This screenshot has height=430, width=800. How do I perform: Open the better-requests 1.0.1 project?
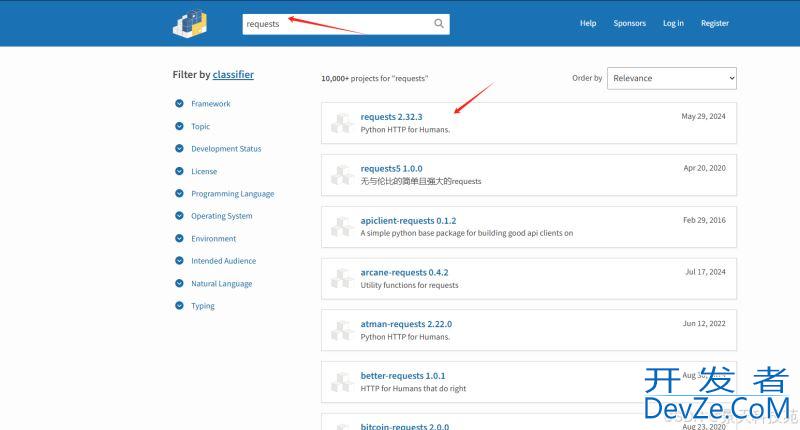pos(403,375)
